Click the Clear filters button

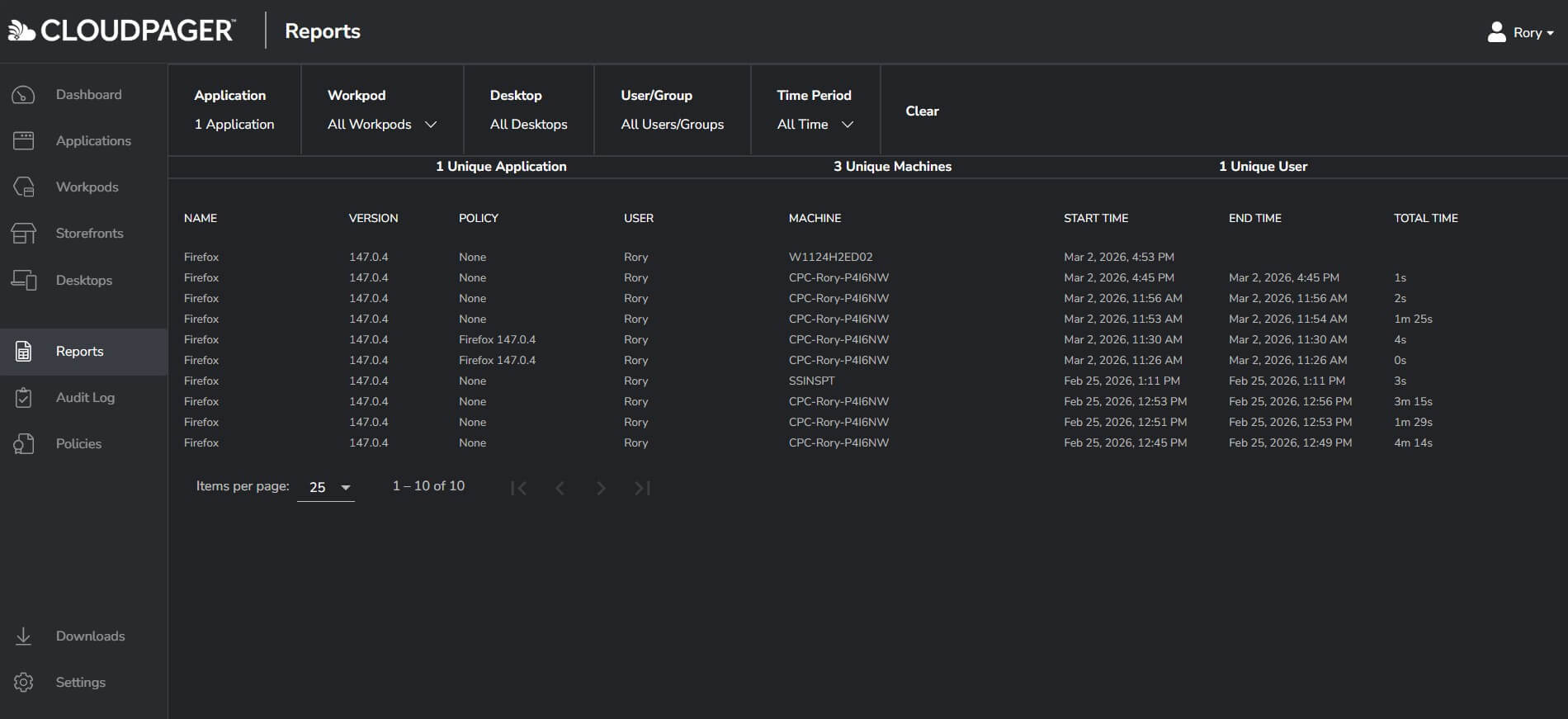(922, 111)
